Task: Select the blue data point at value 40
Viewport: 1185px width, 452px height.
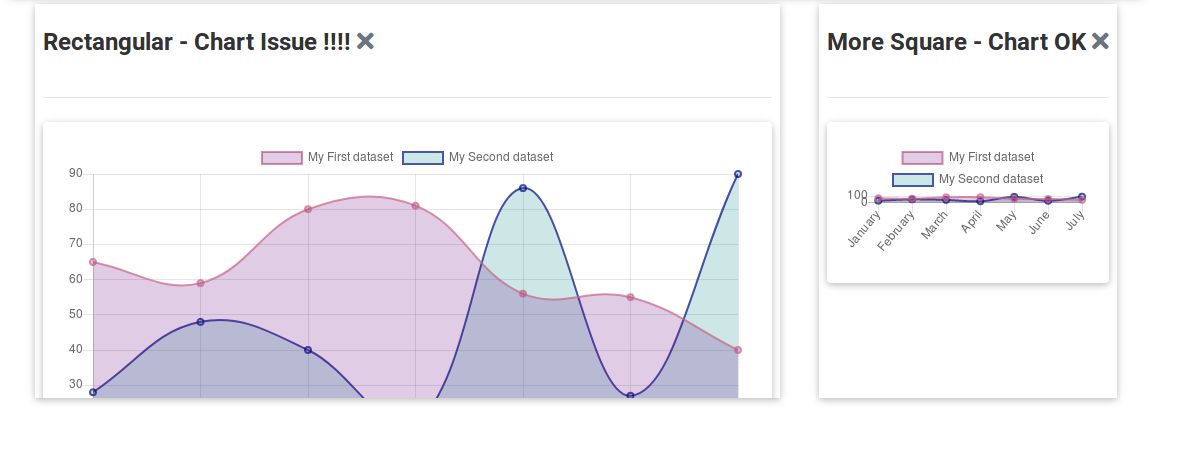Action: tap(308, 350)
